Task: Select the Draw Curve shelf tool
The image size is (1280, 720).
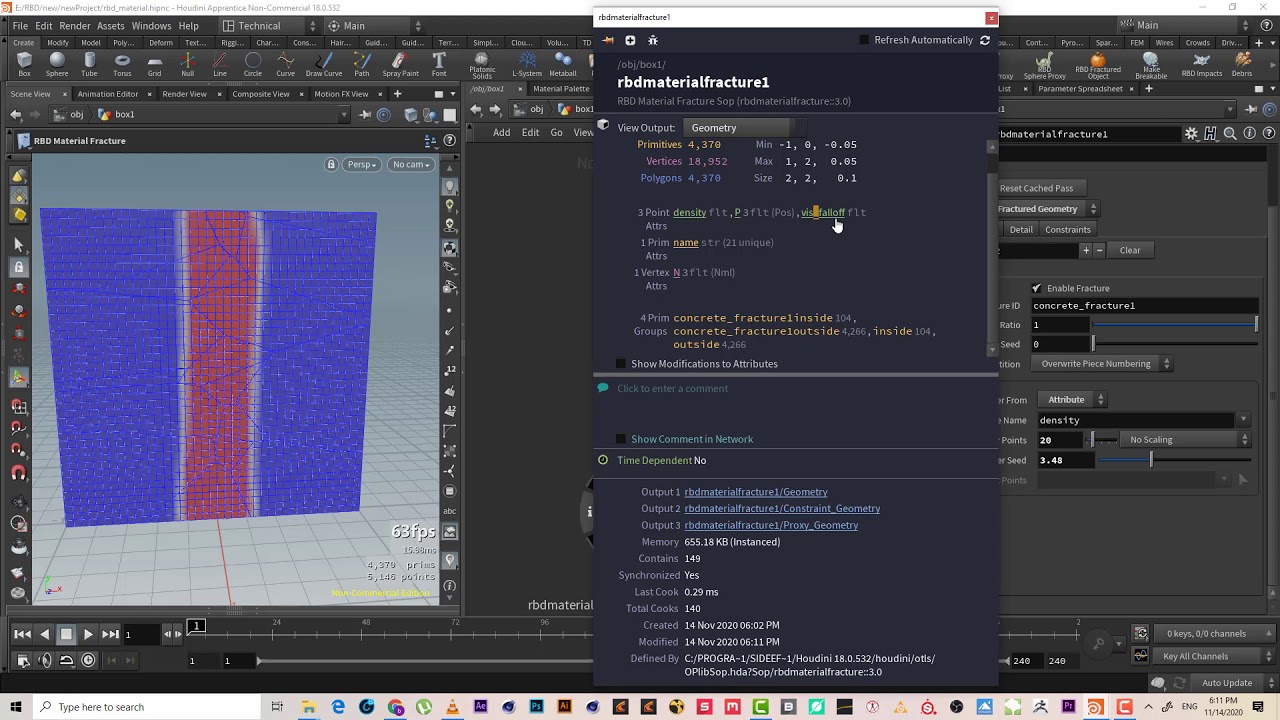Action: pyautogui.click(x=323, y=66)
